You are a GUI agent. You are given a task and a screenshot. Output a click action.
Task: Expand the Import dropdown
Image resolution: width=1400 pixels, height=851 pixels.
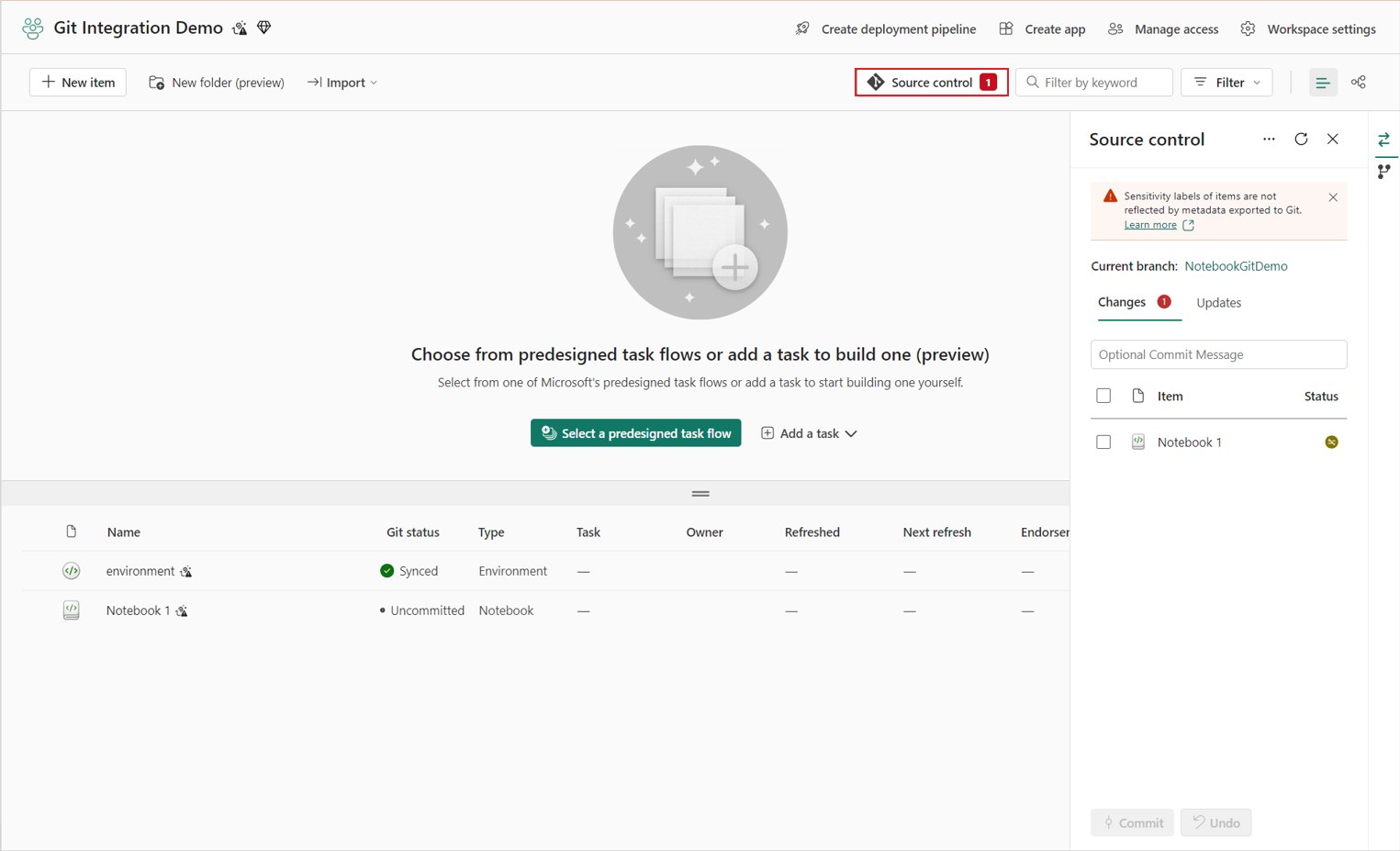tap(342, 83)
